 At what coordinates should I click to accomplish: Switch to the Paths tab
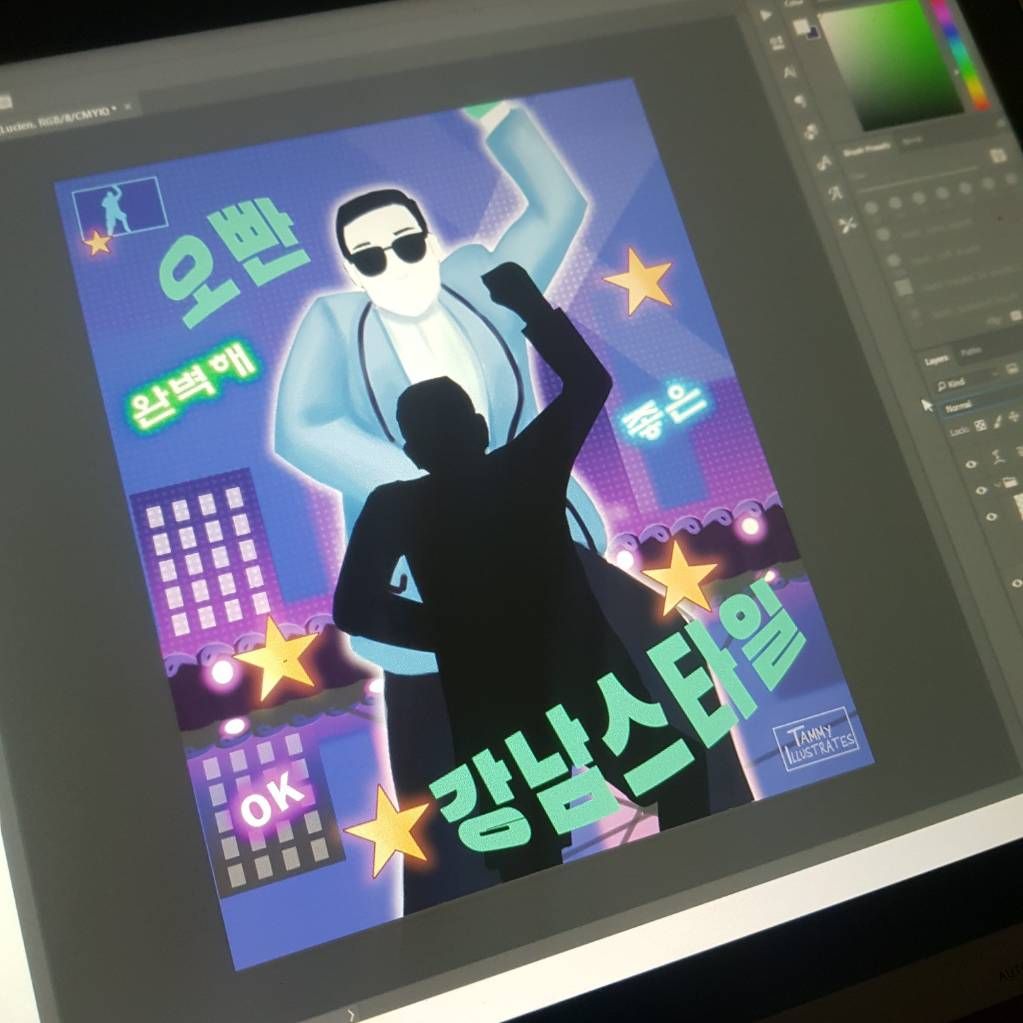pyautogui.click(x=971, y=352)
